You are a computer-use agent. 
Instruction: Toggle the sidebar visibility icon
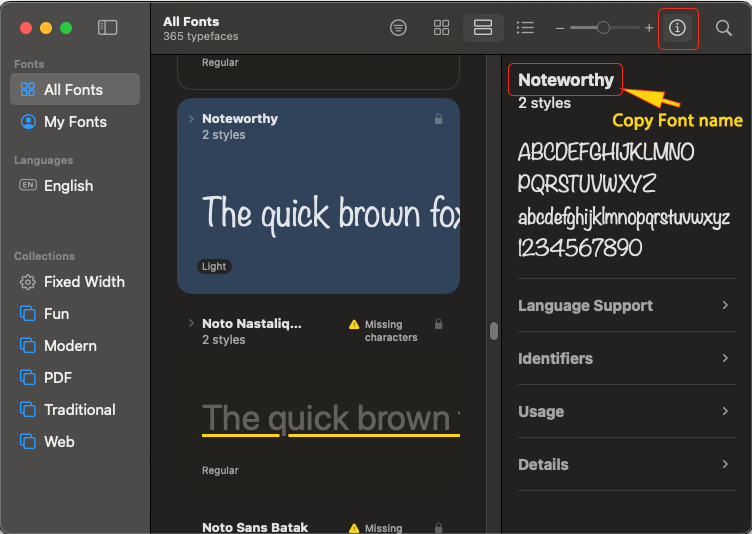pyautogui.click(x=107, y=27)
